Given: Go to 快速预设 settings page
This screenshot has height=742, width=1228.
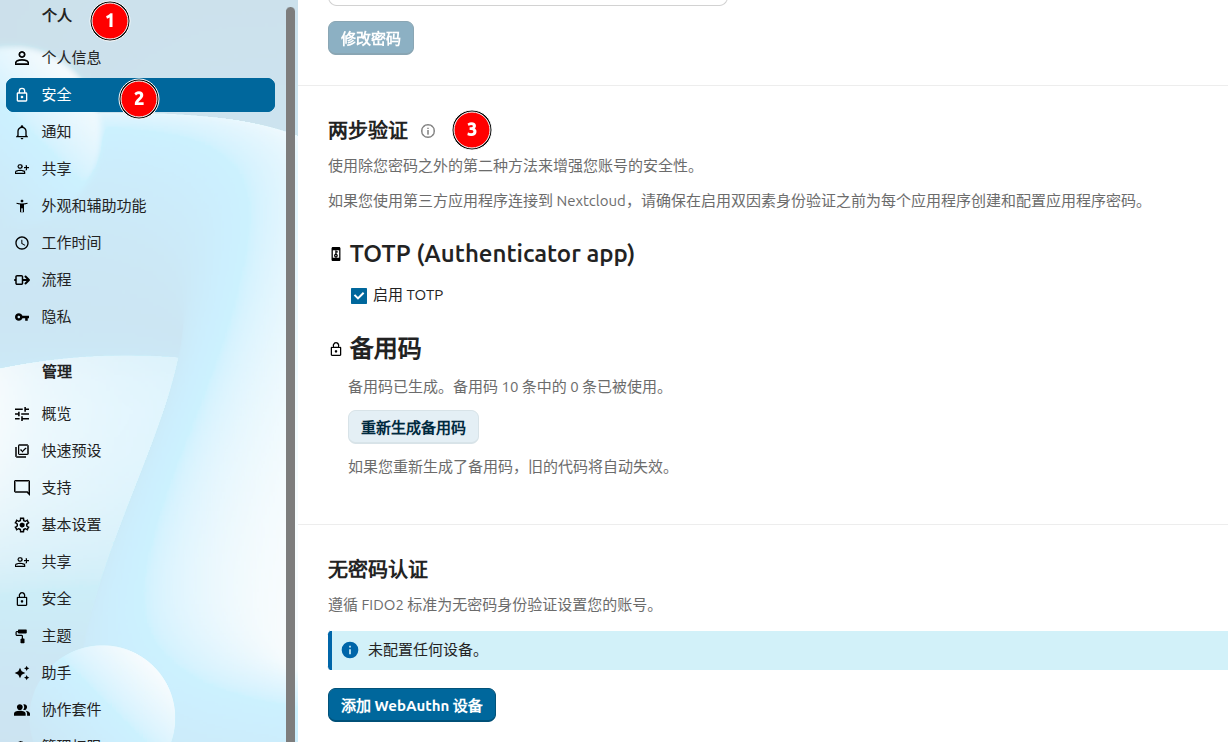Looking at the screenshot, I should (71, 451).
